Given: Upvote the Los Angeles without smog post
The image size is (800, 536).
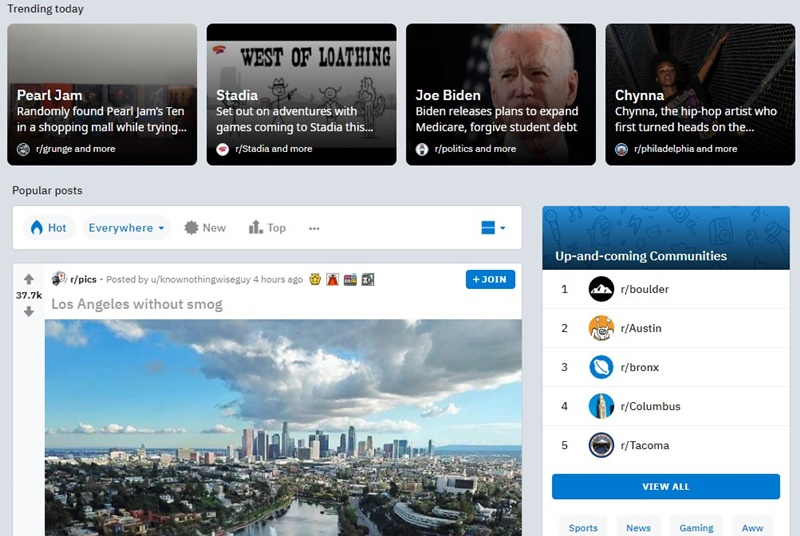Looking at the screenshot, I should 28,279.
